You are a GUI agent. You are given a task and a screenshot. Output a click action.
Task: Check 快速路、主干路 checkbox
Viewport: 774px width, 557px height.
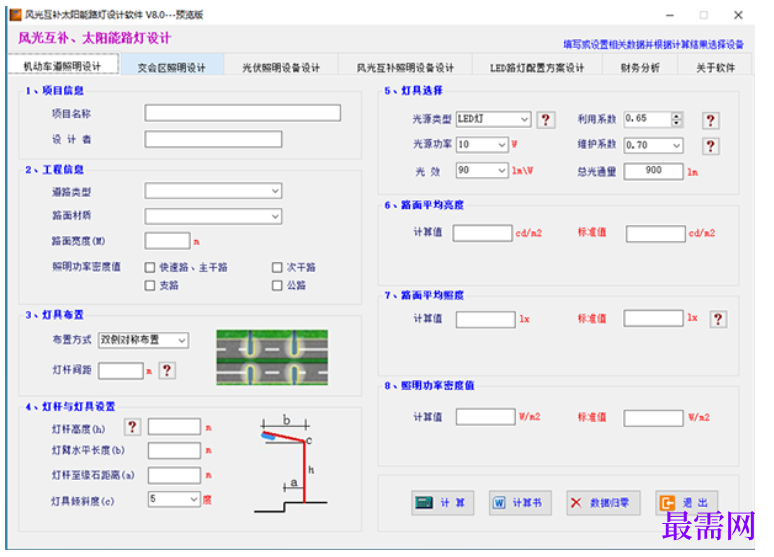150,268
